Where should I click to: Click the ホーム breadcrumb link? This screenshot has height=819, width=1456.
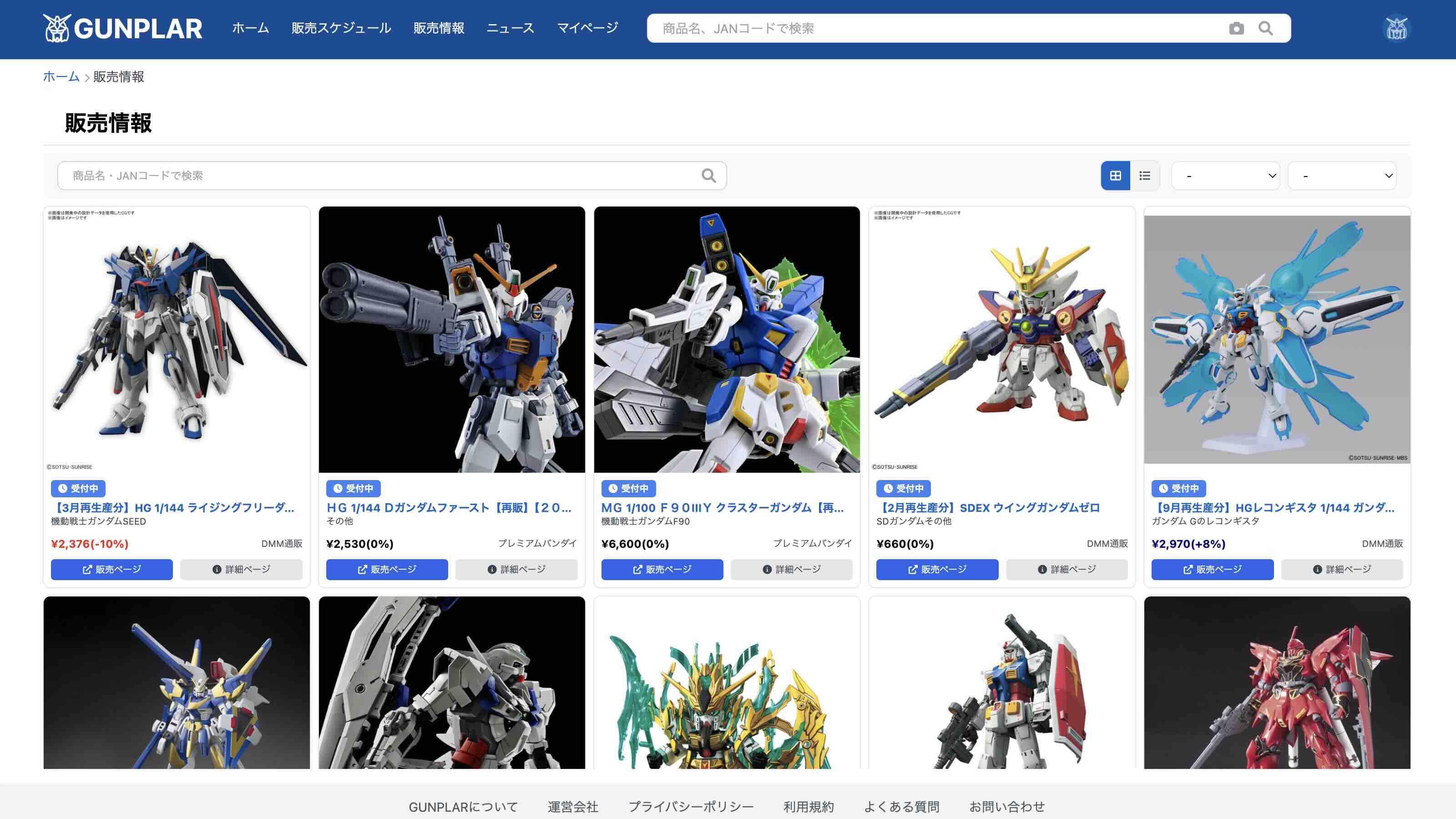point(61,77)
